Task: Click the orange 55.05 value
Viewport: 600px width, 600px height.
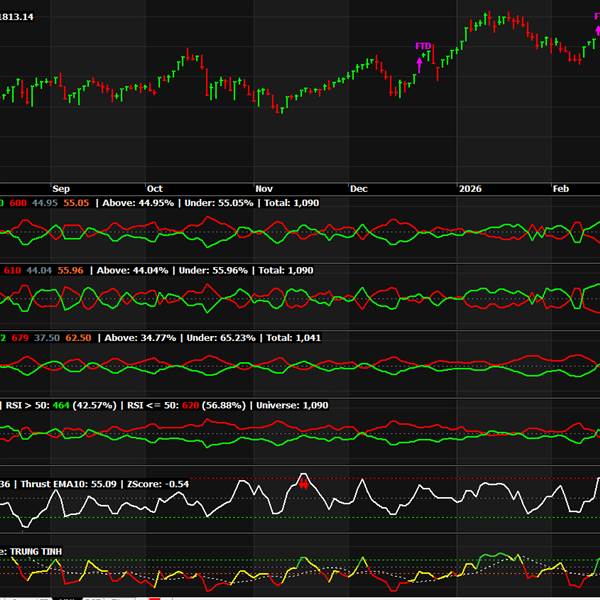Action: point(76,203)
